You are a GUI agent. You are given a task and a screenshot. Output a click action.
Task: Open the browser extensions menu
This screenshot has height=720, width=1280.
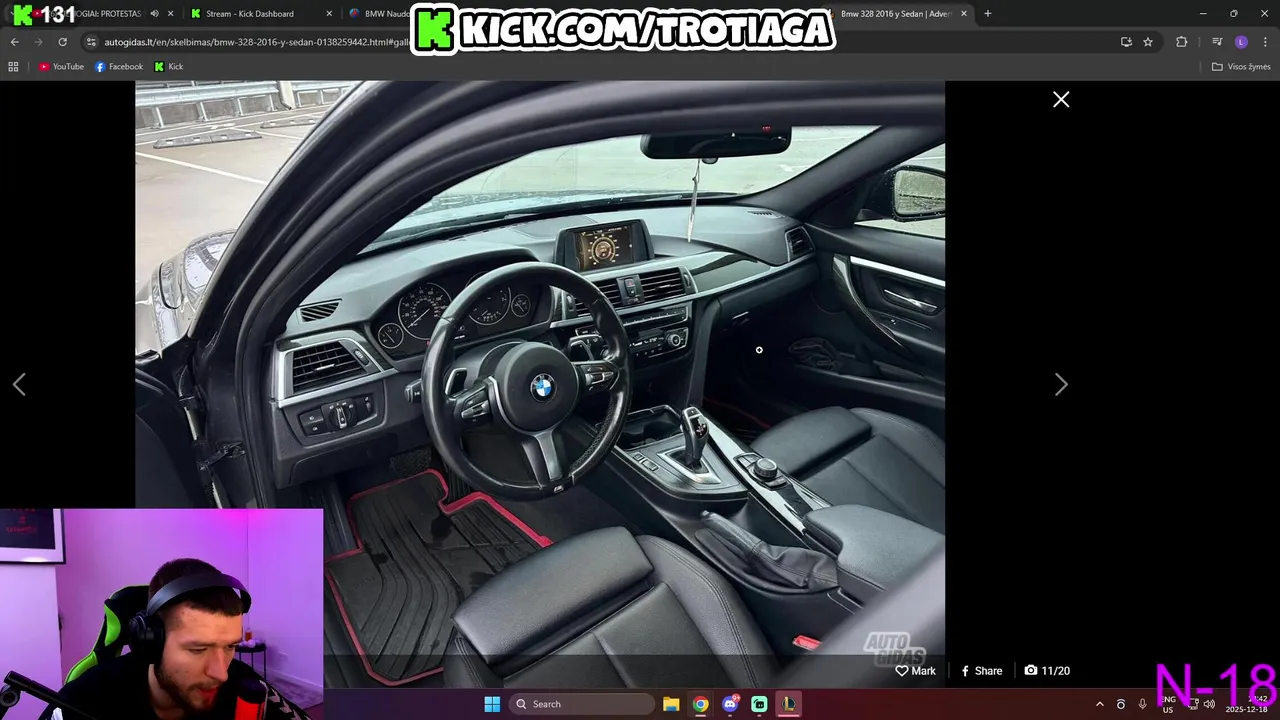pyautogui.click(x=1182, y=42)
